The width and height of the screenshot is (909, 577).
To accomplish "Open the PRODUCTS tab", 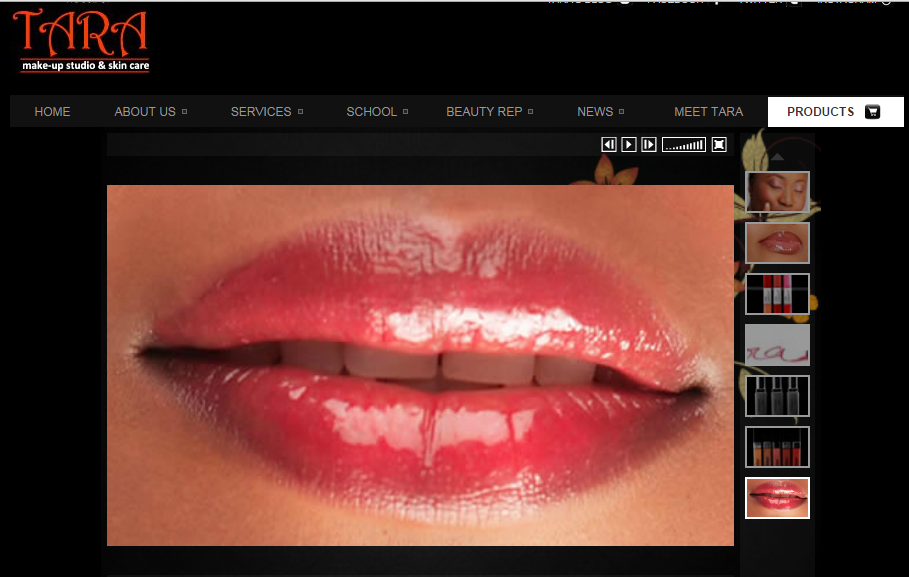I will click(835, 112).
